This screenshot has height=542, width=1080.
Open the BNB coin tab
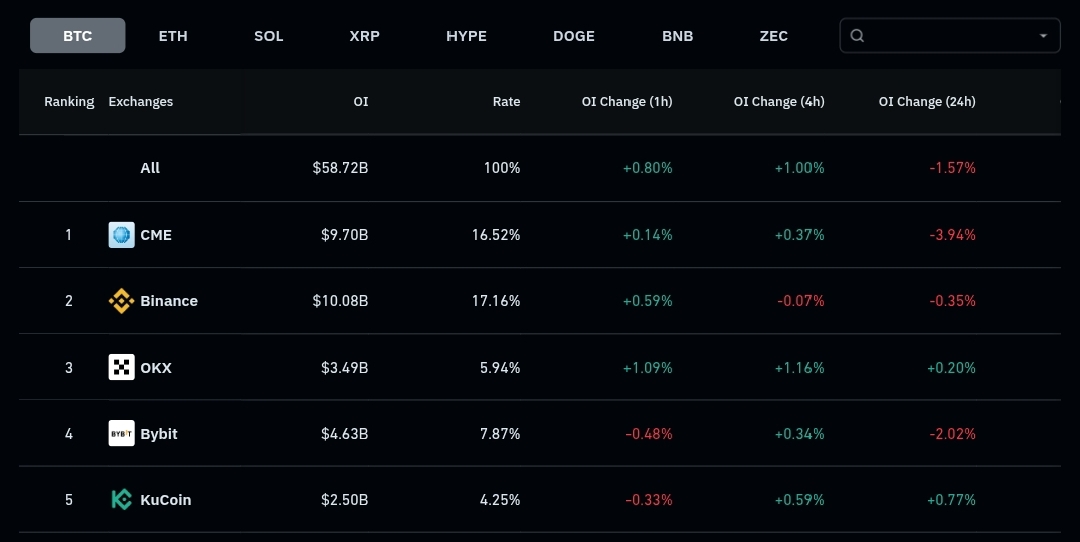[677, 36]
